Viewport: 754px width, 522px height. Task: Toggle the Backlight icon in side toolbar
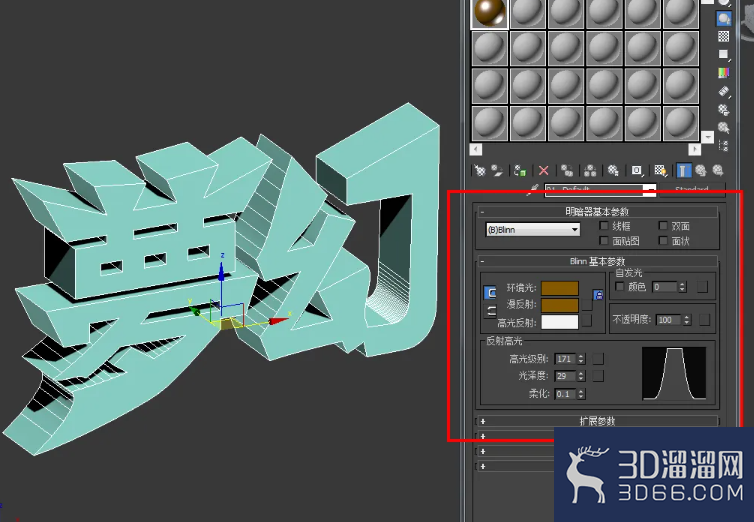click(724, 19)
